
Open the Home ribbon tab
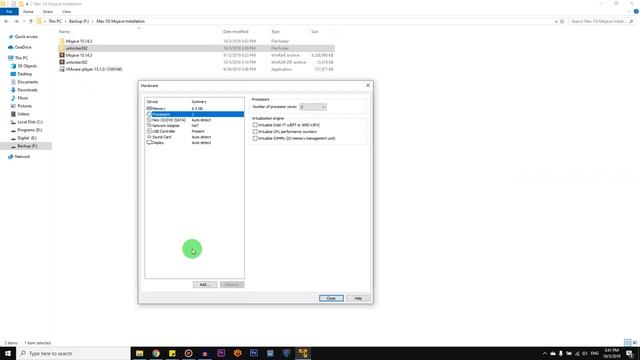[x=28, y=11]
